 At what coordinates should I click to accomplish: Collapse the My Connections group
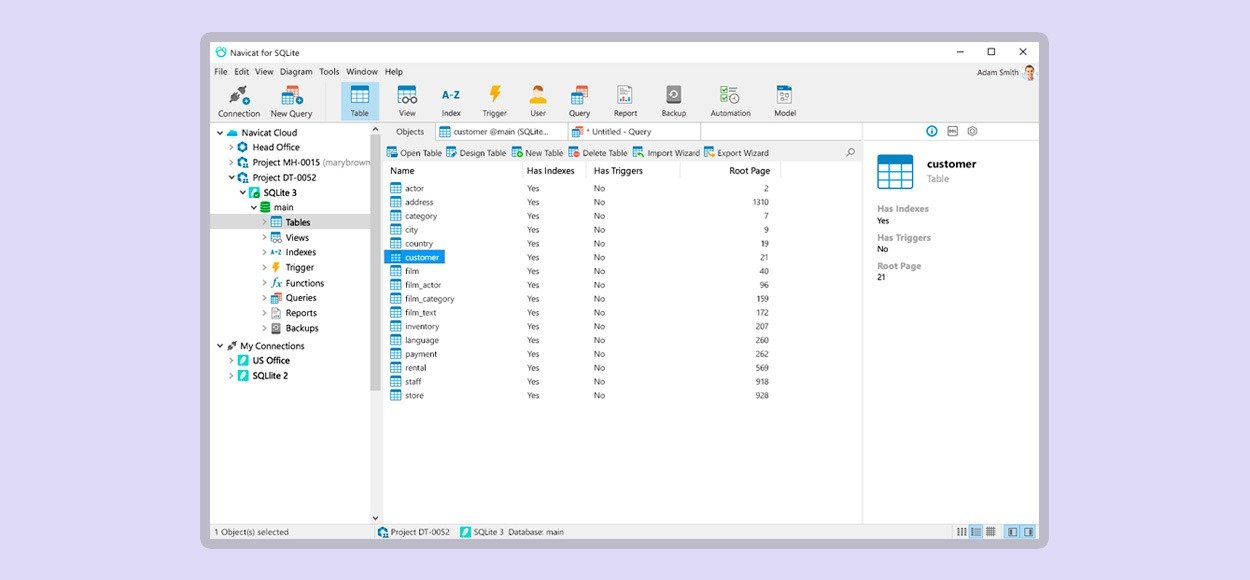(220, 346)
